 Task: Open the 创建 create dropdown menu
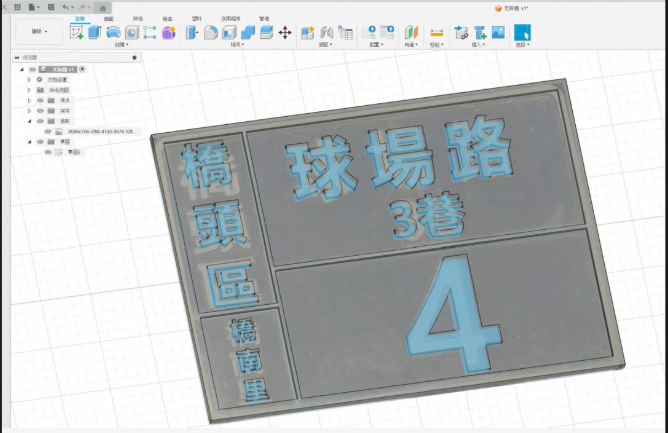121,44
